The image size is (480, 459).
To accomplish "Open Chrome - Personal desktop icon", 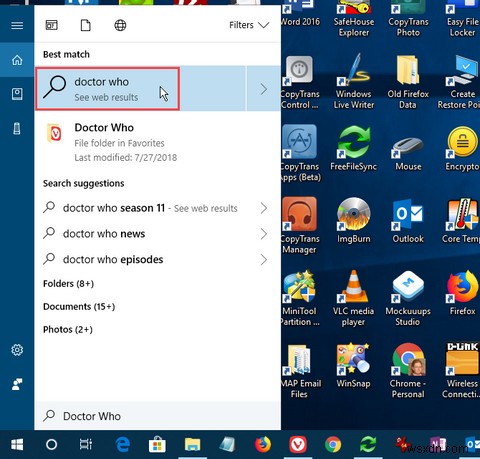I will tap(408, 371).
